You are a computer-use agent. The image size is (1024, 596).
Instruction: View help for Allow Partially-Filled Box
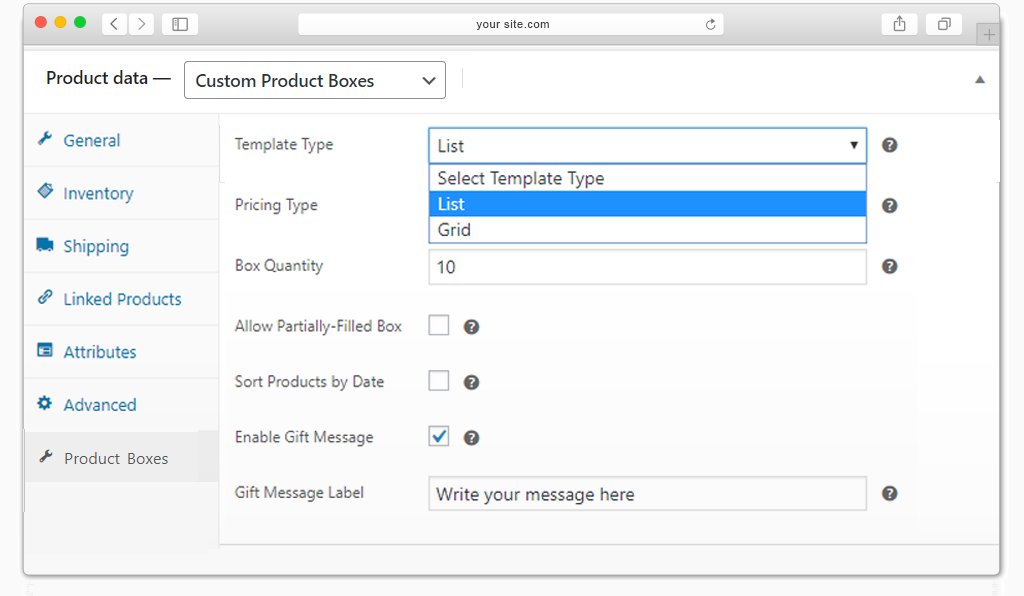pos(472,327)
